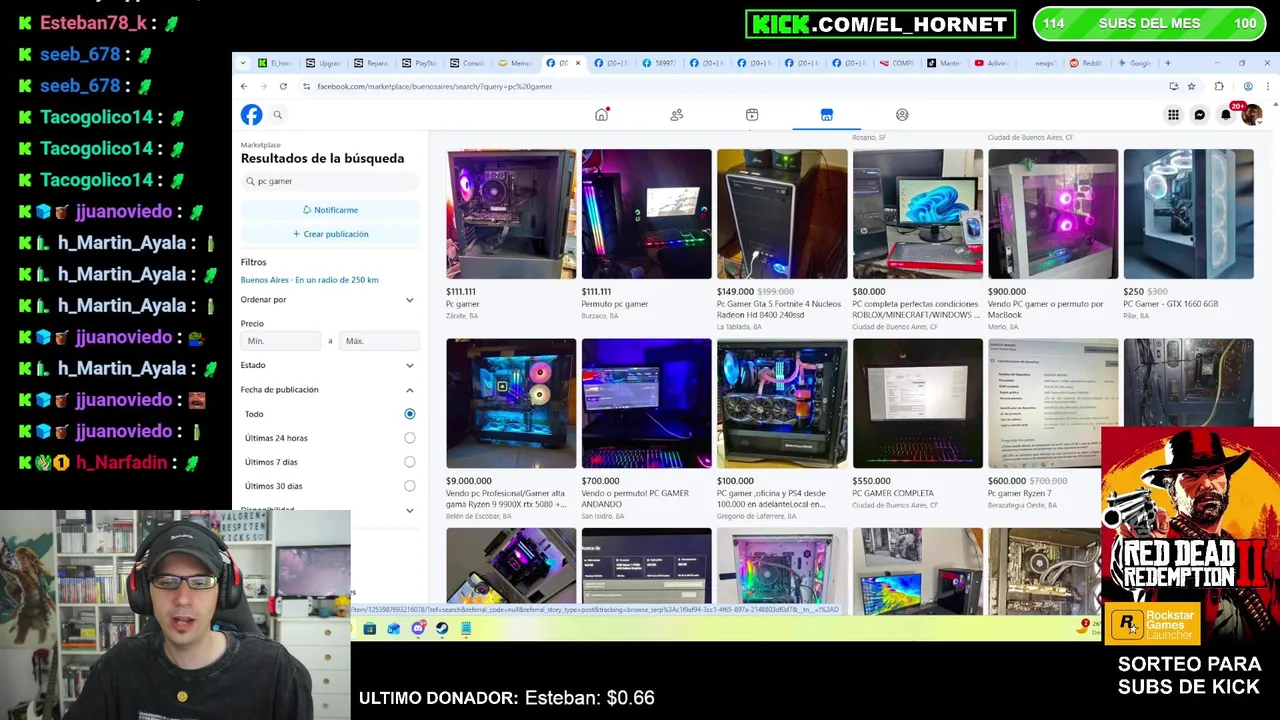Select 'Últimos 7 días' radio button

coord(409,462)
